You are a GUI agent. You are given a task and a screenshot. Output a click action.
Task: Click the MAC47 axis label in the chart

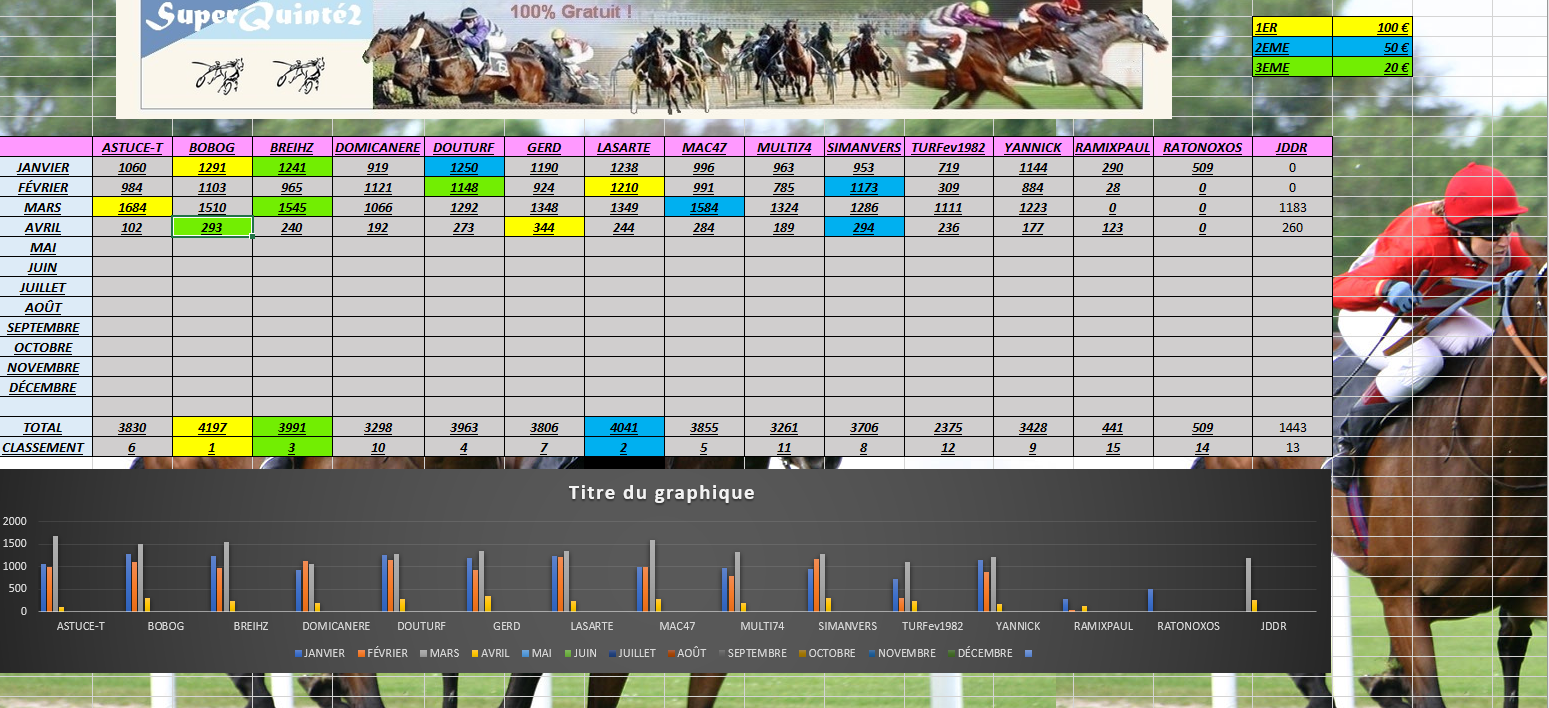point(677,626)
